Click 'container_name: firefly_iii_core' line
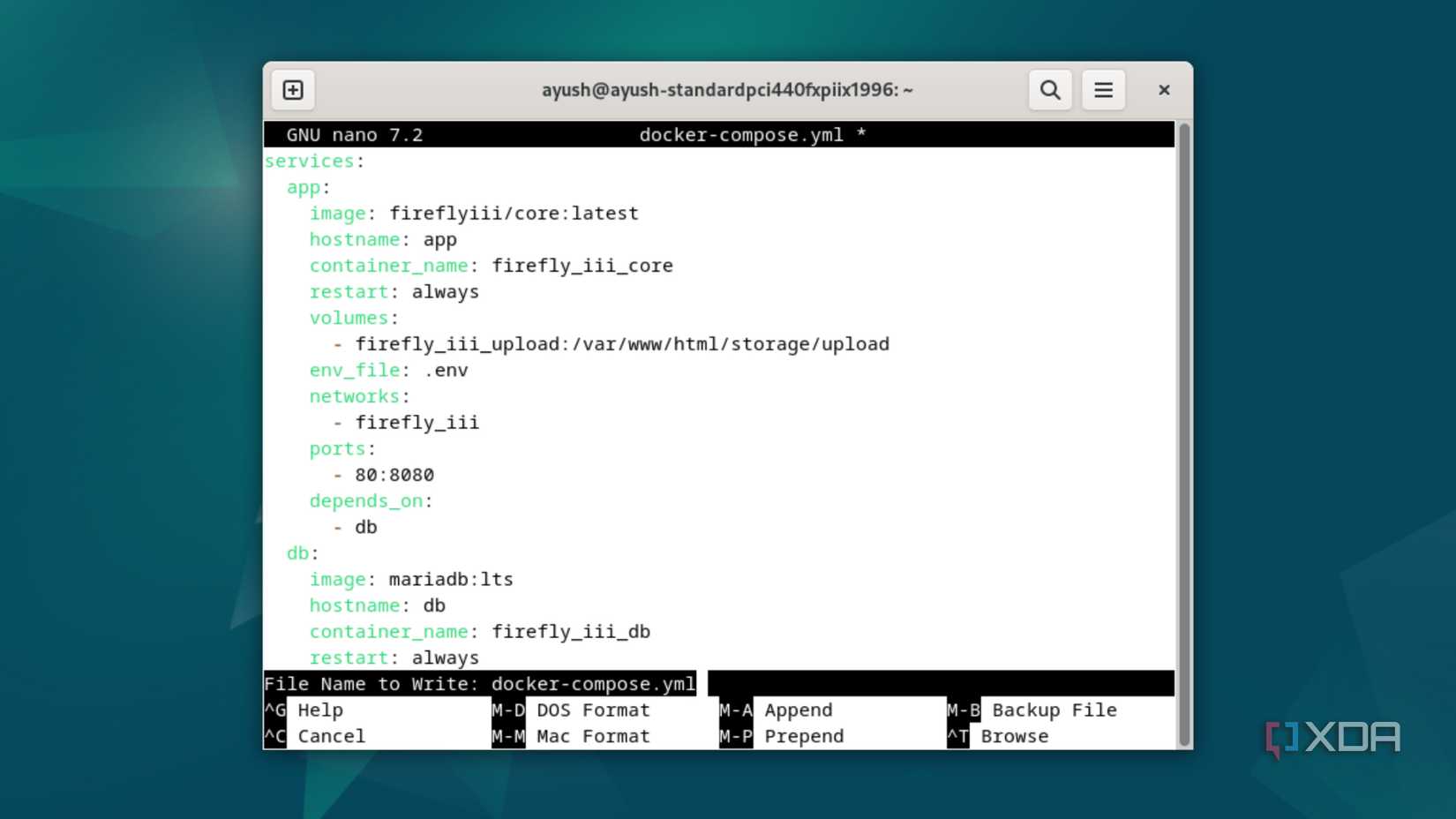The image size is (1456, 819). tap(491, 266)
